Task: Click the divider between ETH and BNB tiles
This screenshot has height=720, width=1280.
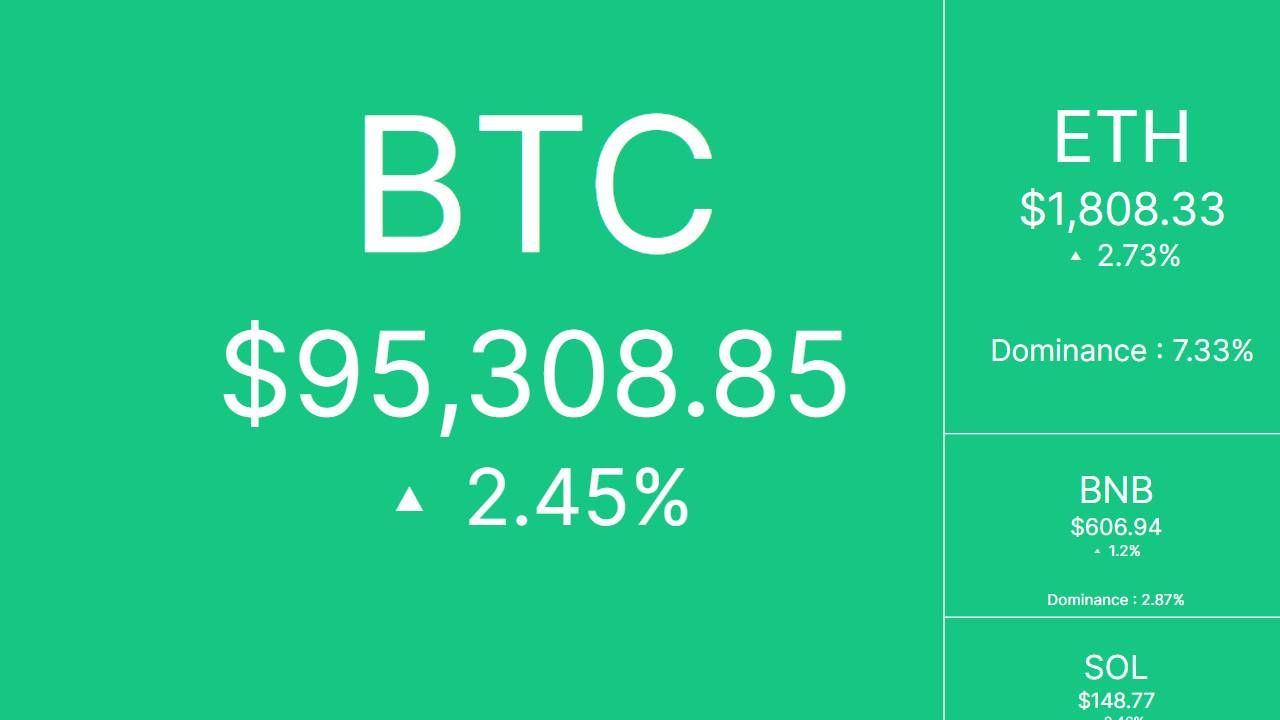Action: point(1112,434)
